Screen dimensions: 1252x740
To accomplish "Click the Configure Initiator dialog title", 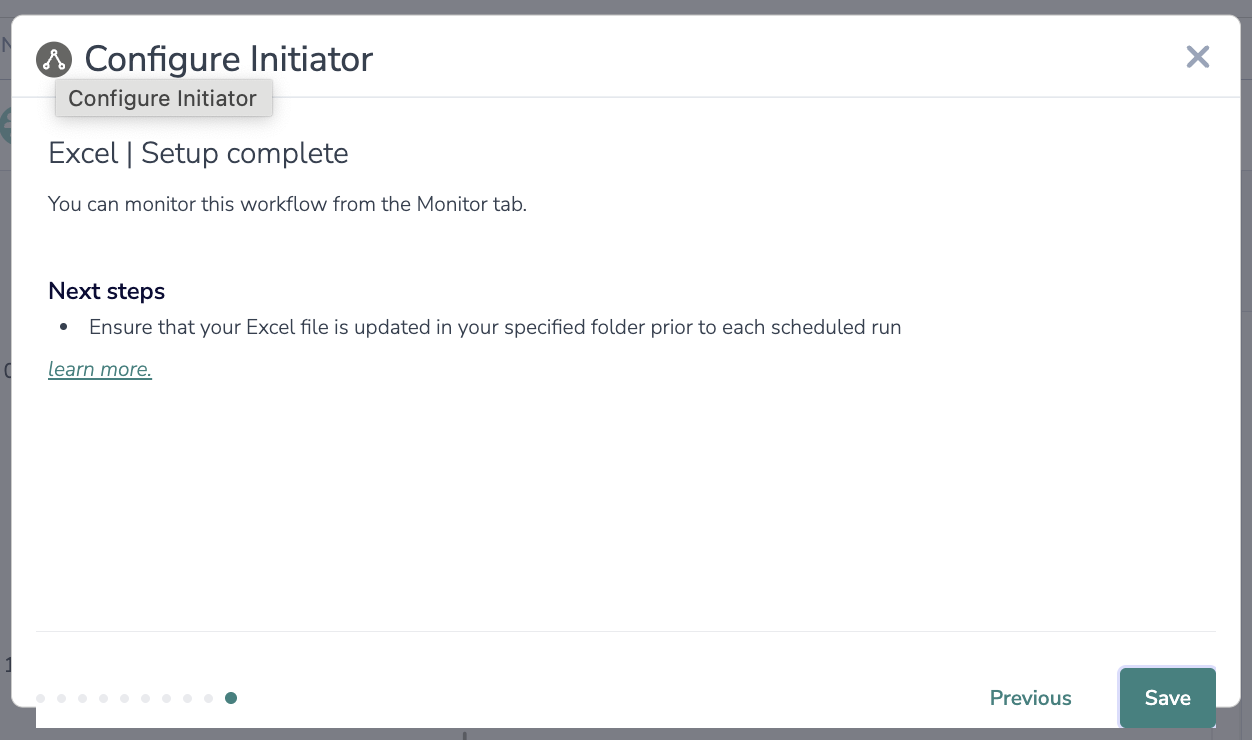I will (228, 59).
